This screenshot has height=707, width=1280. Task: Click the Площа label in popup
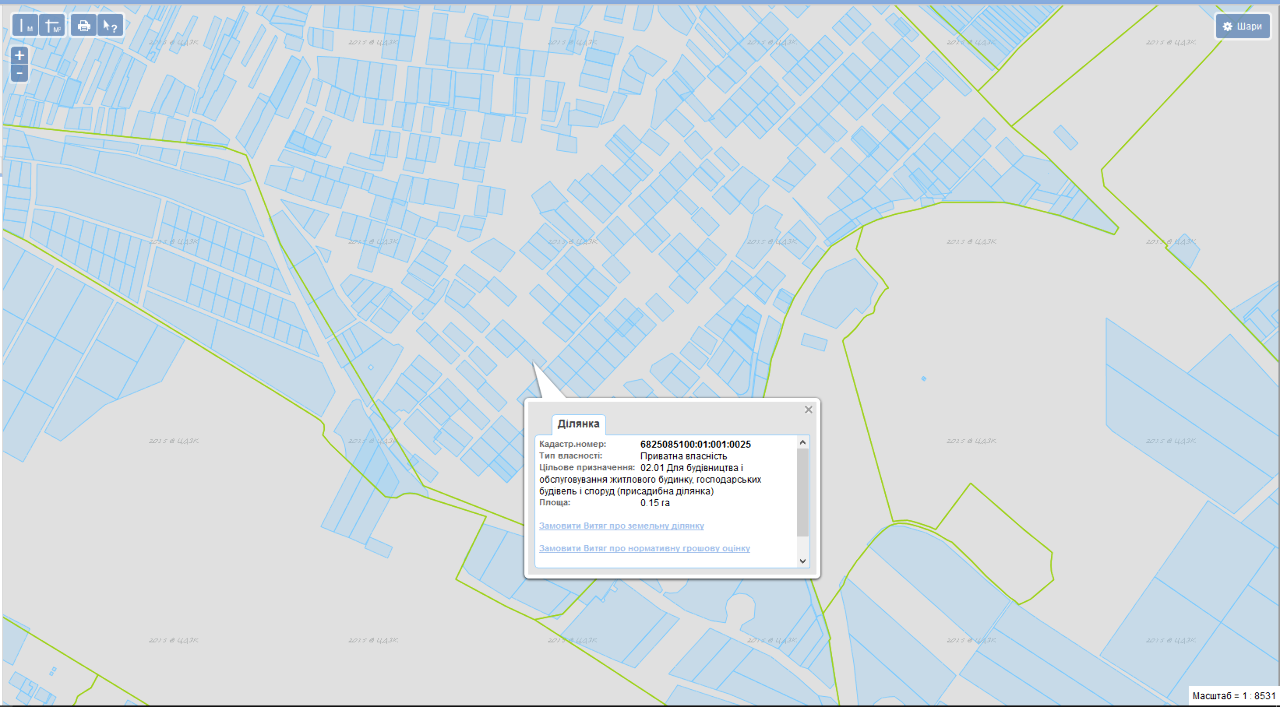click(x=555, y=503)
